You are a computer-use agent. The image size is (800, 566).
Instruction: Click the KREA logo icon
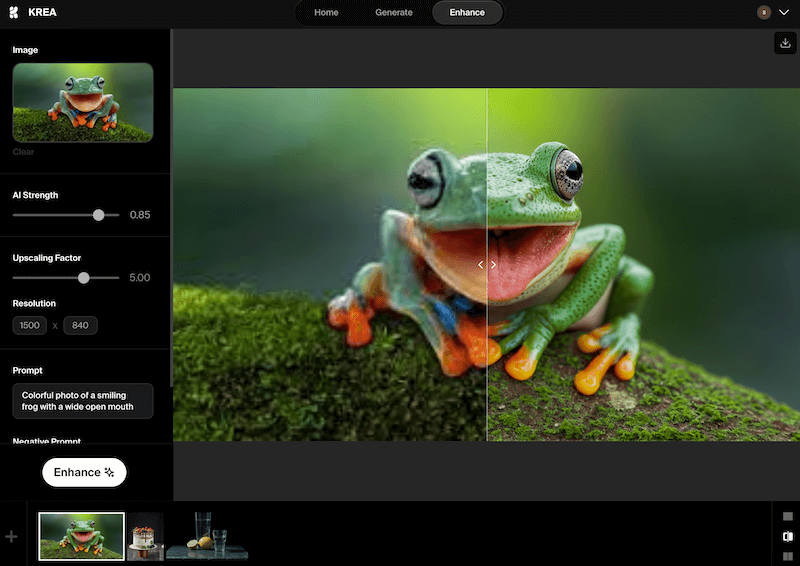tap(15, 13)
